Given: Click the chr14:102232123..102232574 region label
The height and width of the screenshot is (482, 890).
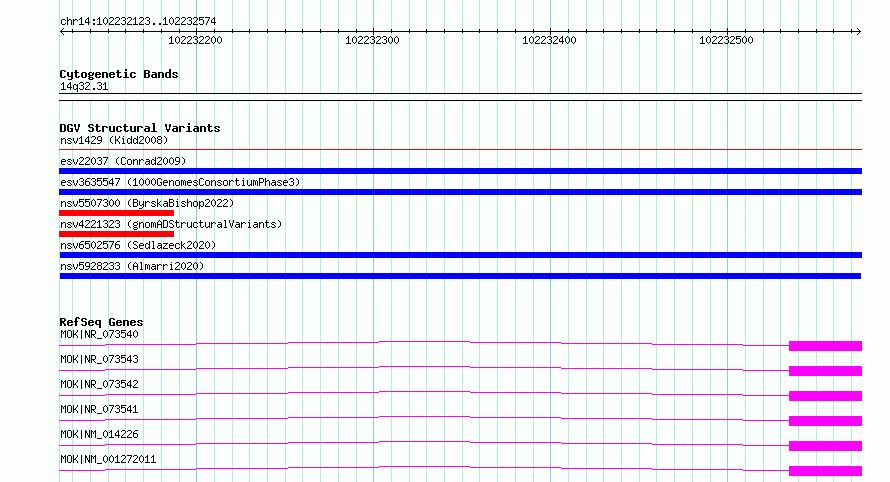Looking at the screenshot, I should point(138,21).
